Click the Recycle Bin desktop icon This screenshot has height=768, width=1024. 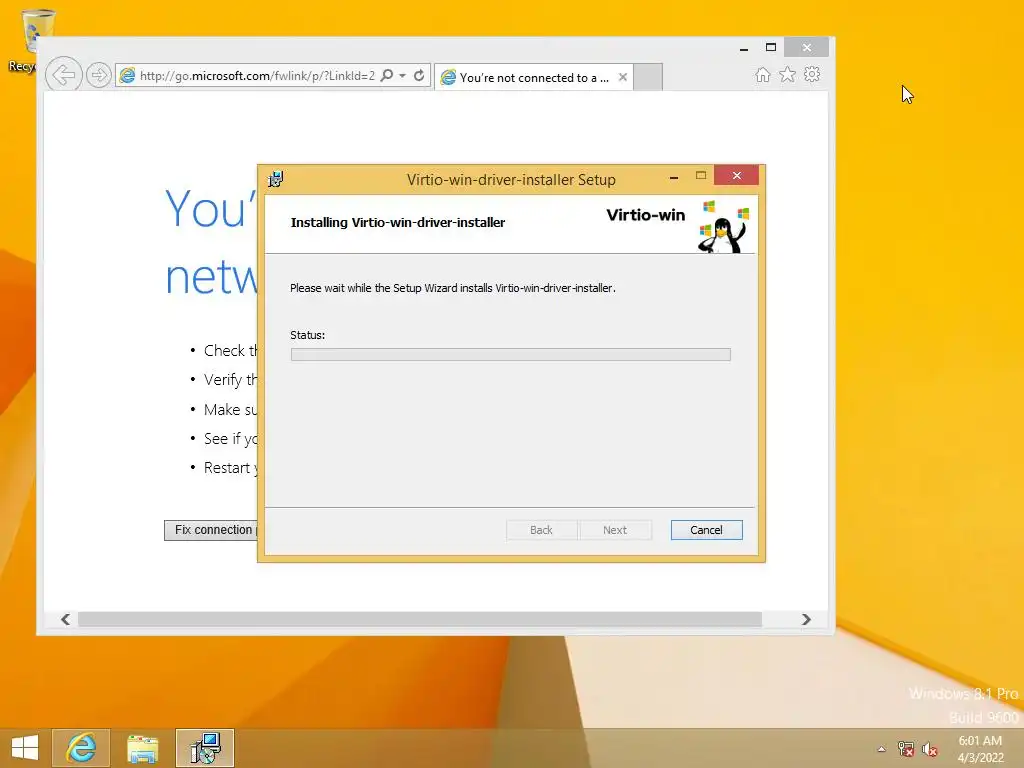pos(30,40)
